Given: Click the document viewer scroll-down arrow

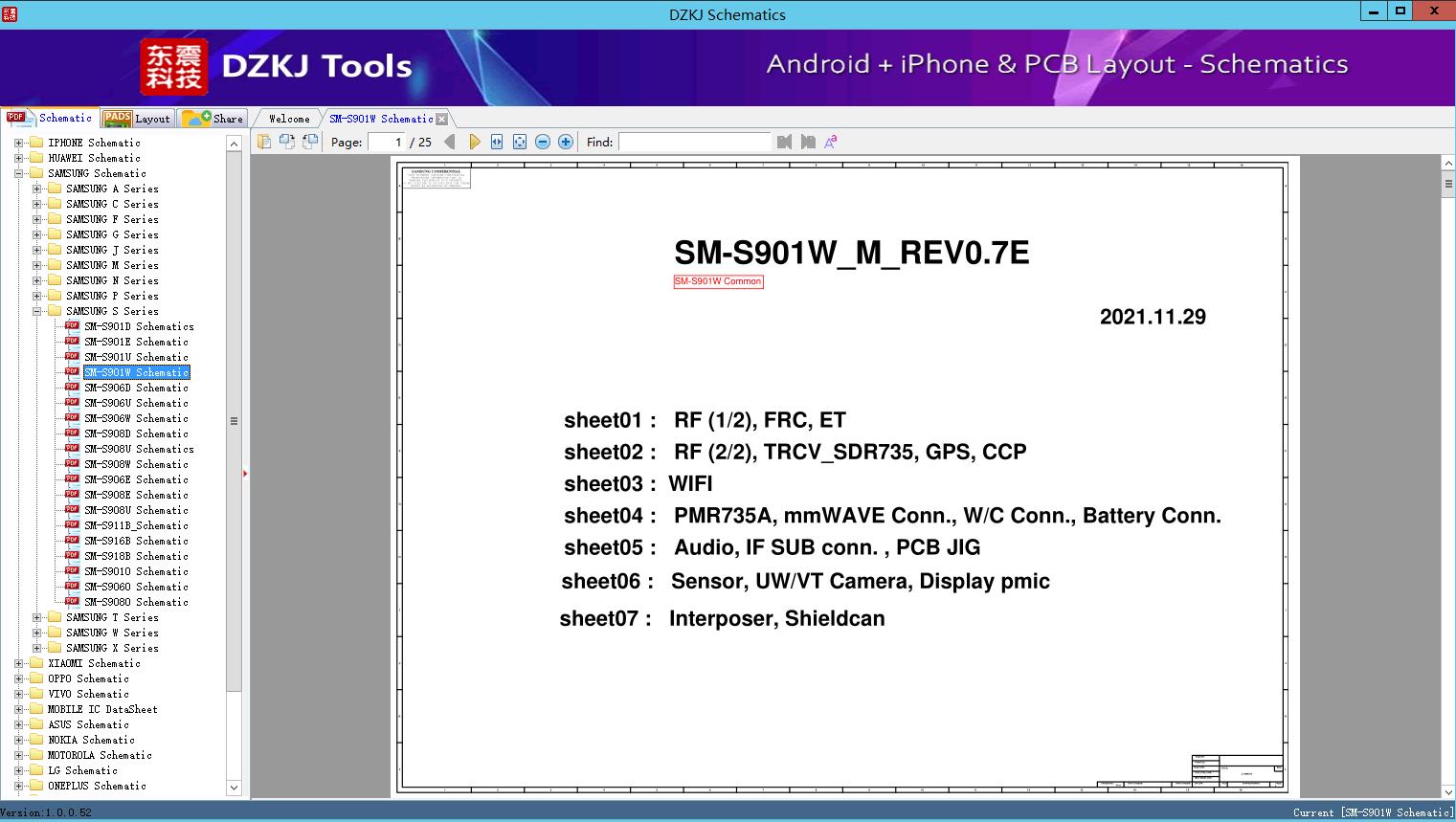Looking at the screenshot, I should tap(1448, 791).
